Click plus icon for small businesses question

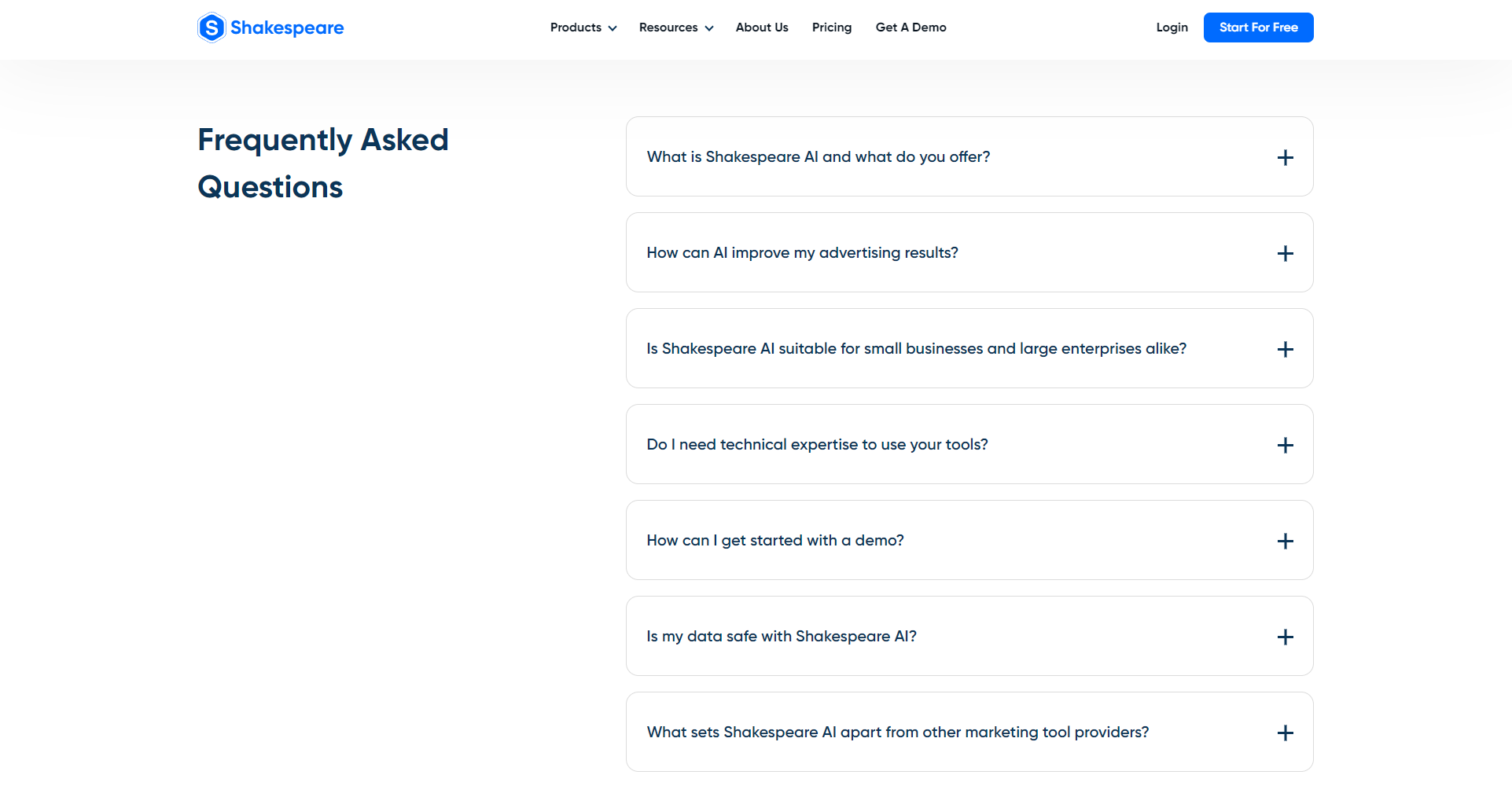[1285, 349]
